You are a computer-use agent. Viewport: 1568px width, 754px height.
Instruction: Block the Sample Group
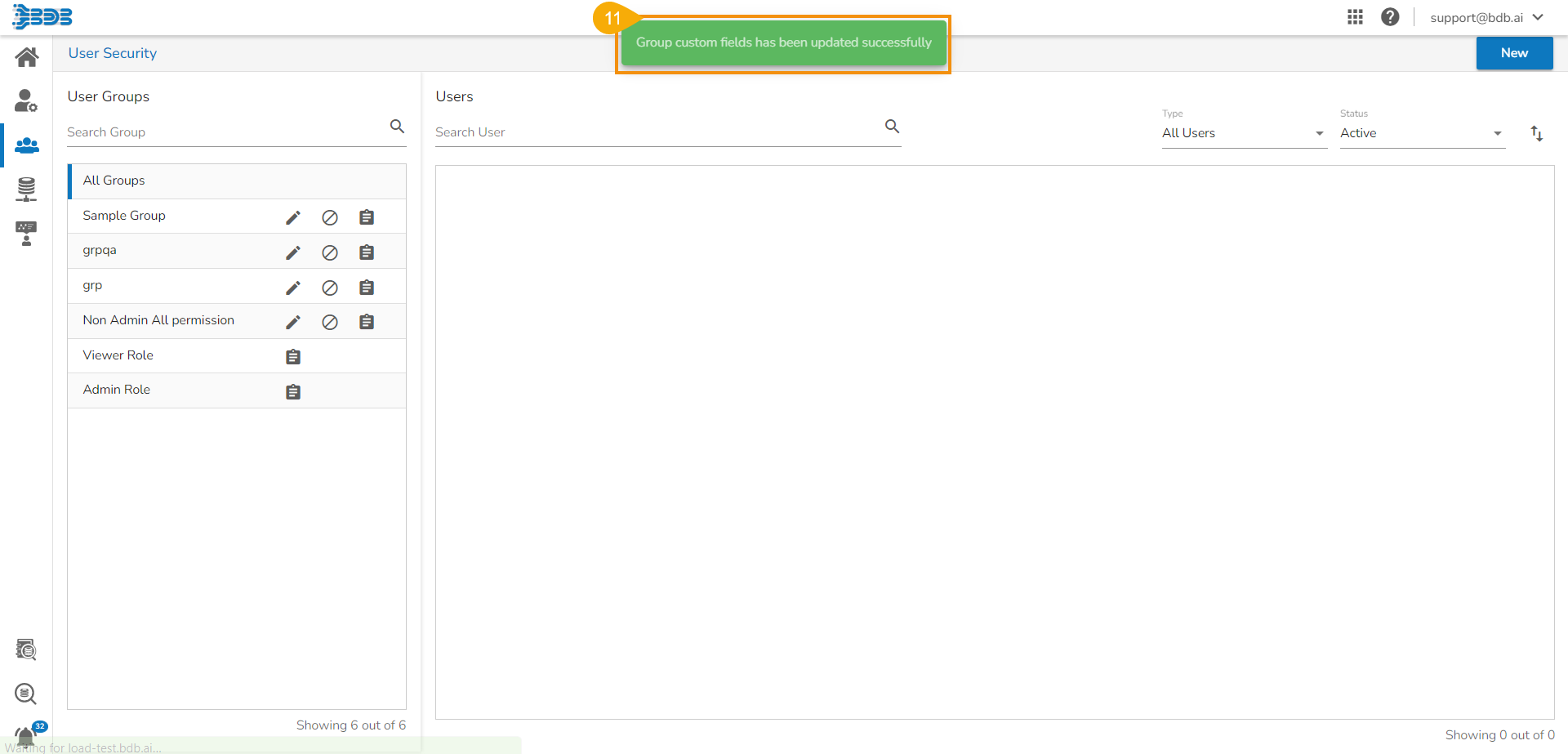click(x=330, y=217)
